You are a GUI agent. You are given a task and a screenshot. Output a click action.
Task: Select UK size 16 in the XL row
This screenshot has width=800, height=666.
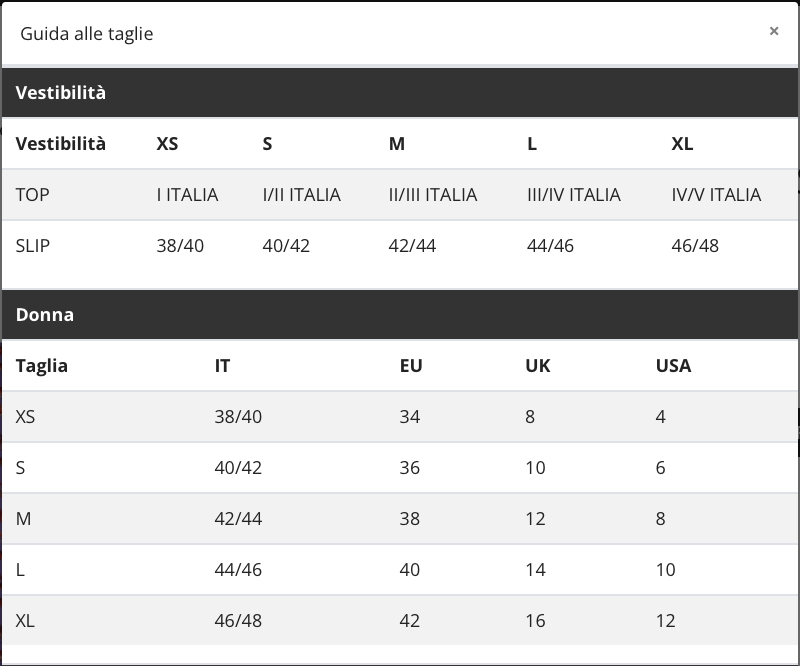pos(535,621)
